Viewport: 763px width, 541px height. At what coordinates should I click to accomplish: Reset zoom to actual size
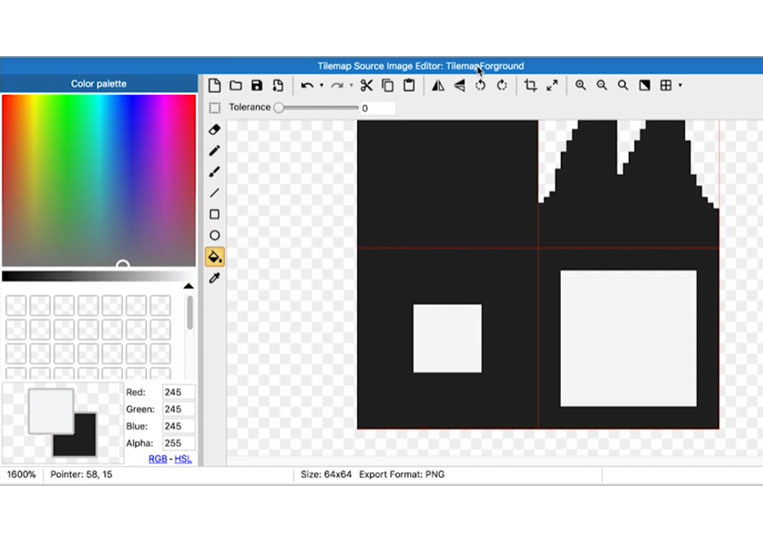pyautogui.click(x=623, y=86)
